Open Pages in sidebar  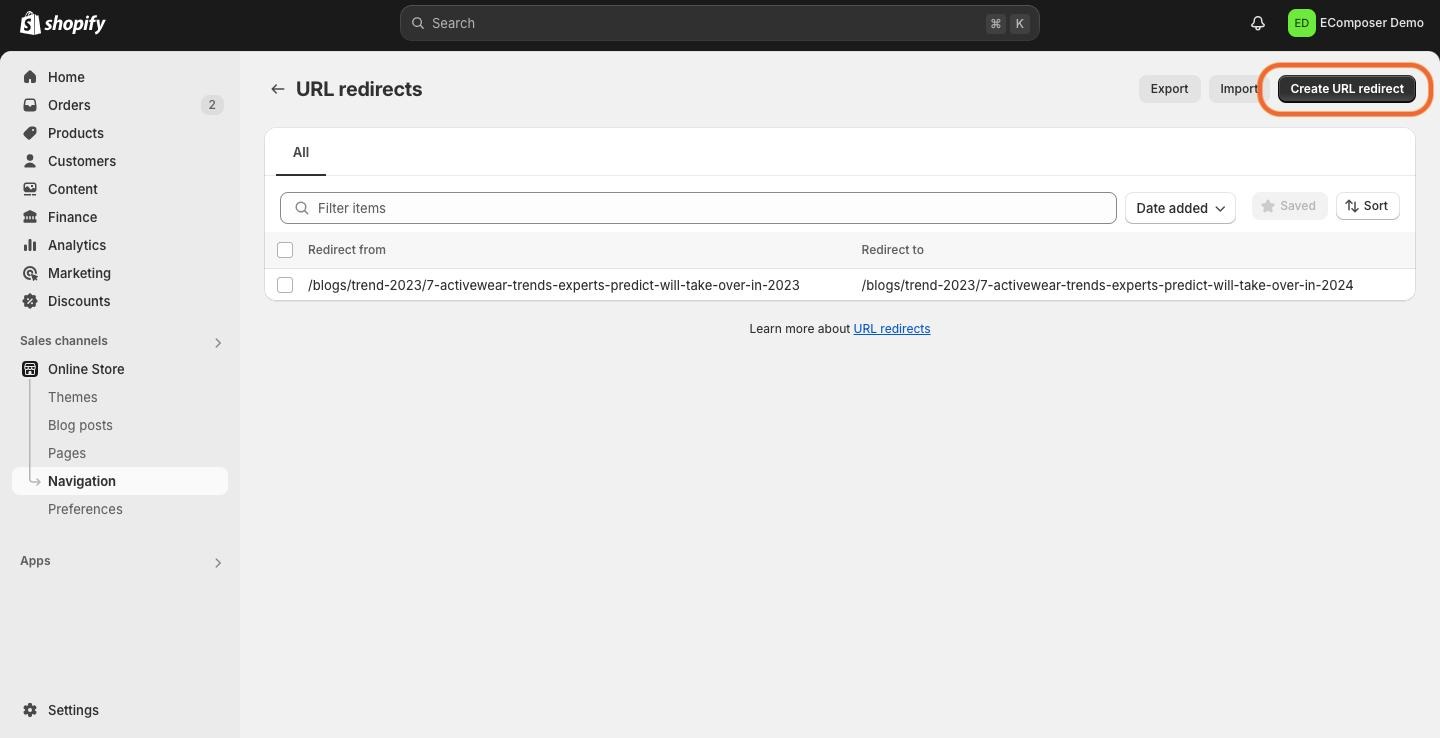click(x=67, y=453)
